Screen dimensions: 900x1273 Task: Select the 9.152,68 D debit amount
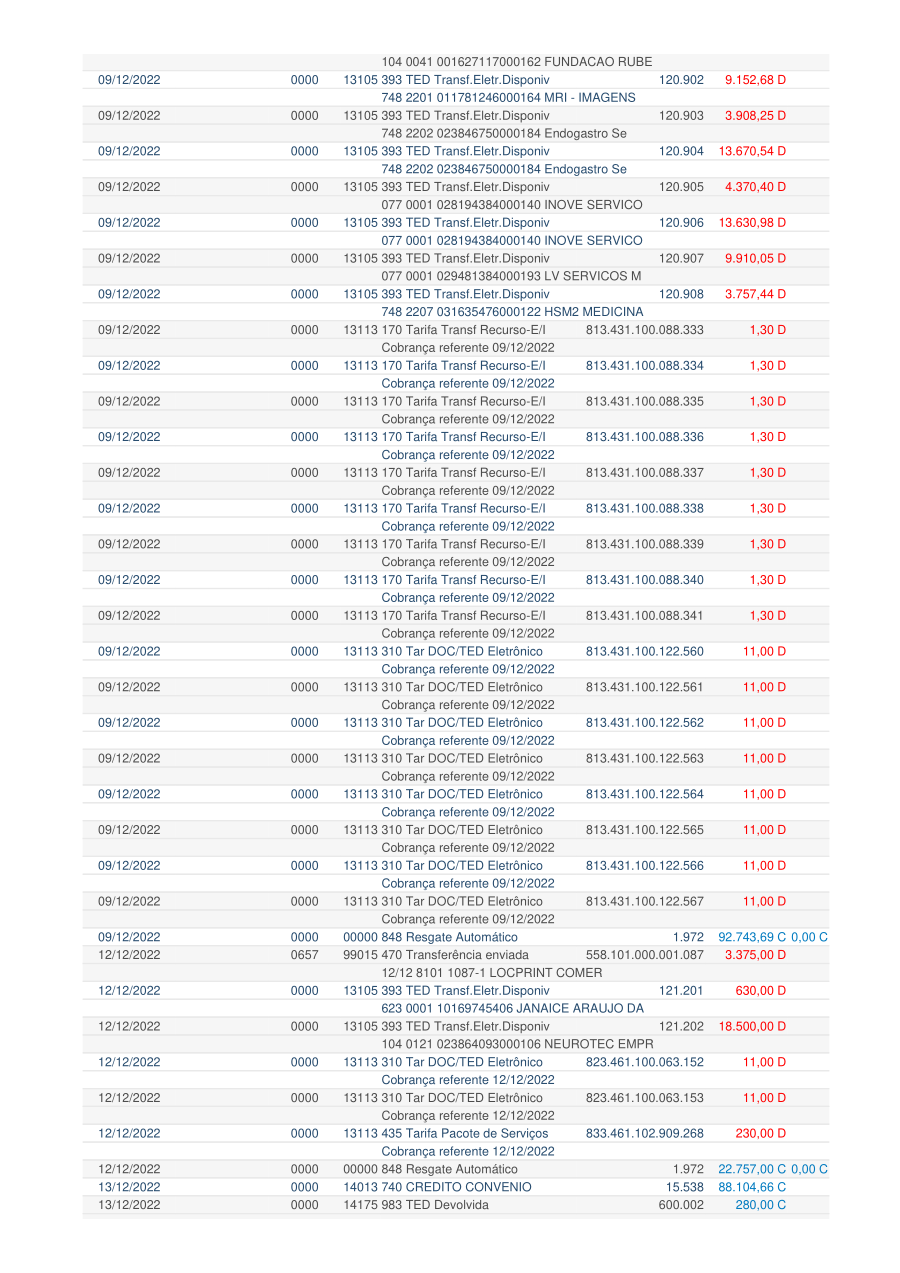755,80
